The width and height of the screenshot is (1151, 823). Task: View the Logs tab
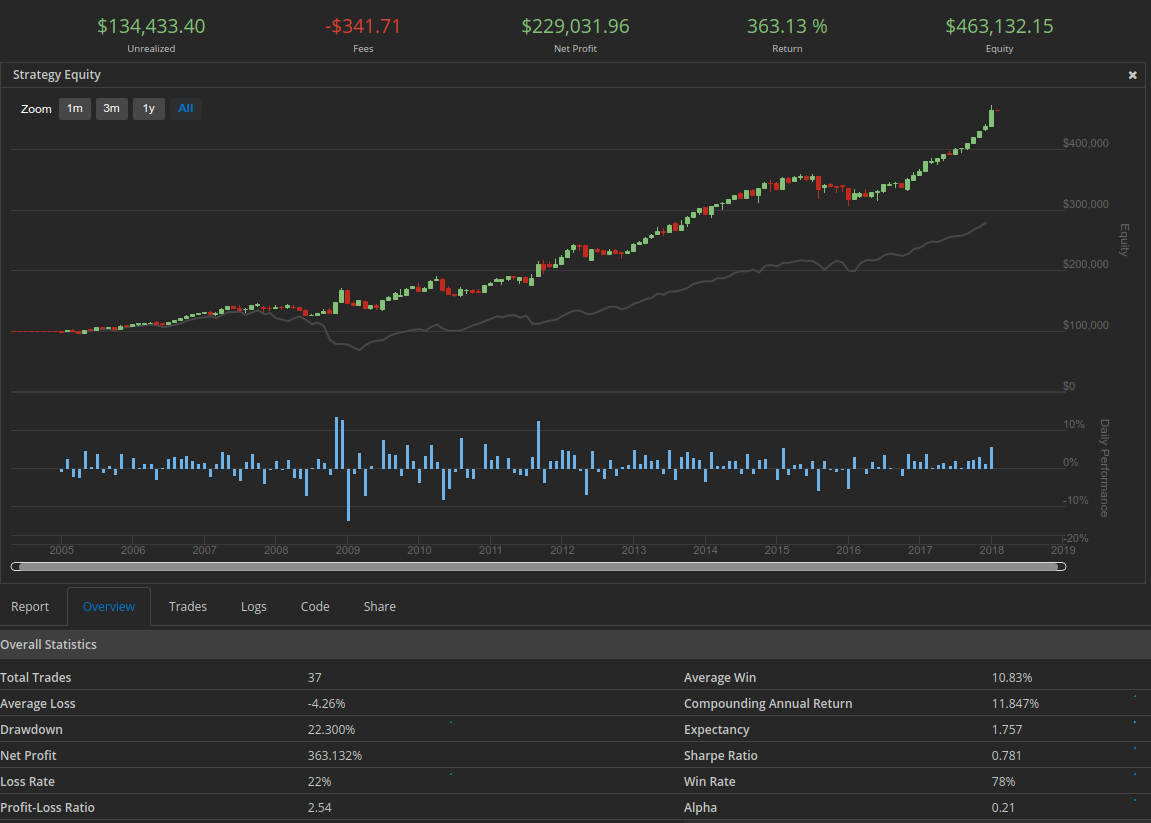(254, 607)
